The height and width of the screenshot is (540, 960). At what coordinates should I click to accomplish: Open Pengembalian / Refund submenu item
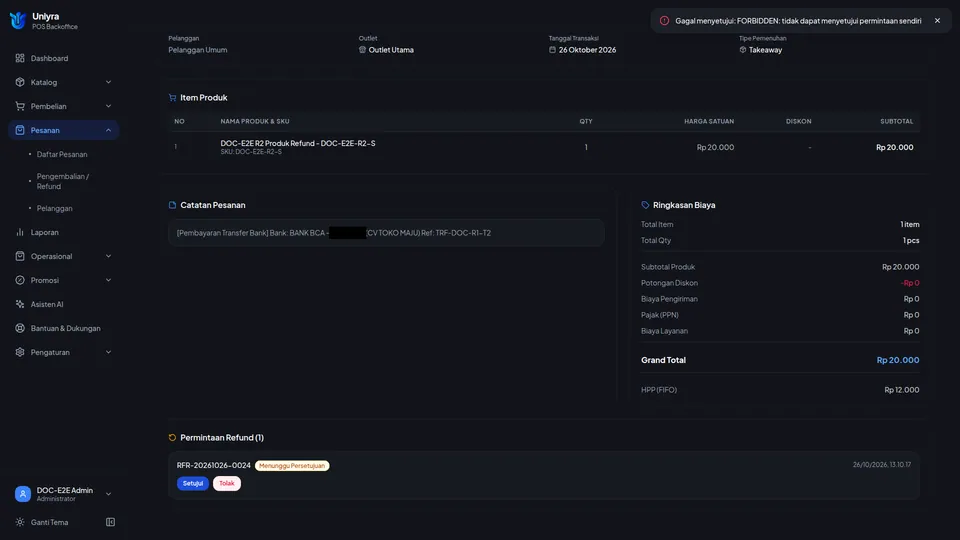(62, 181)
